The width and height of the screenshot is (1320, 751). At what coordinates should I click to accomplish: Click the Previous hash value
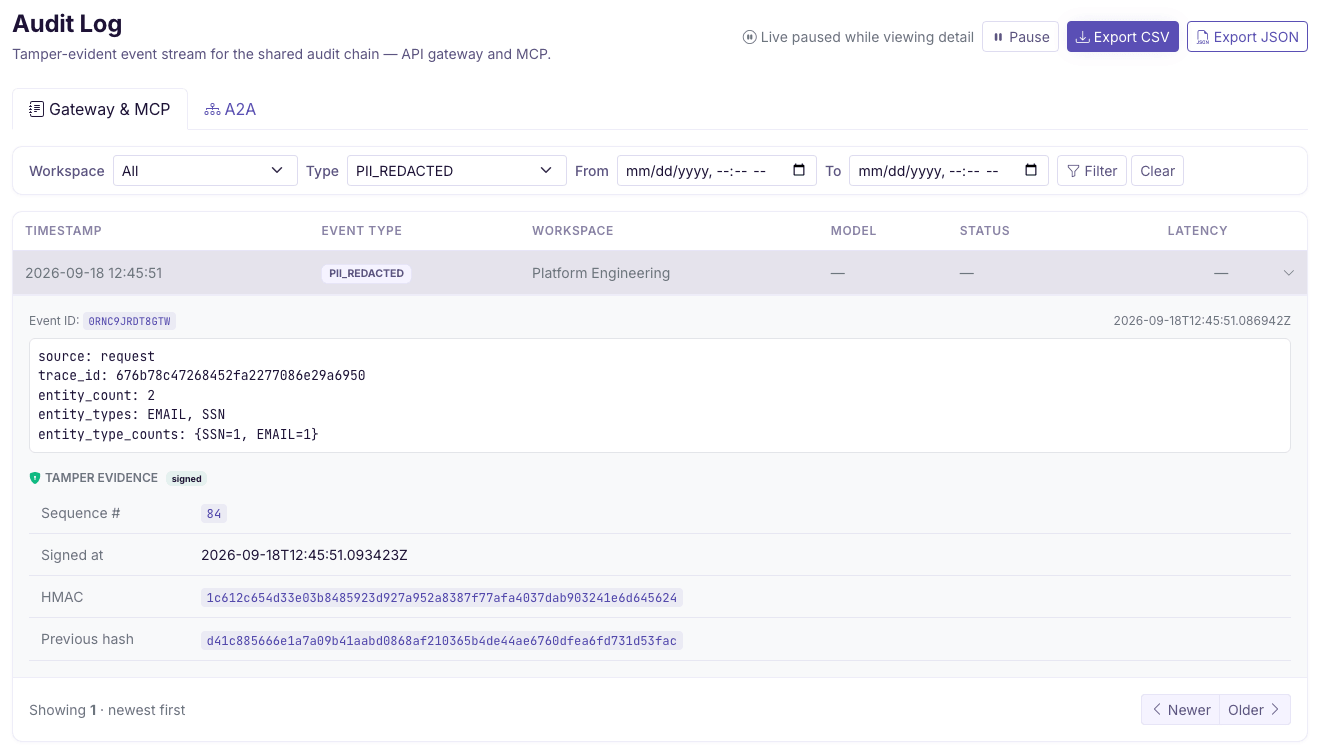point(441,640)
